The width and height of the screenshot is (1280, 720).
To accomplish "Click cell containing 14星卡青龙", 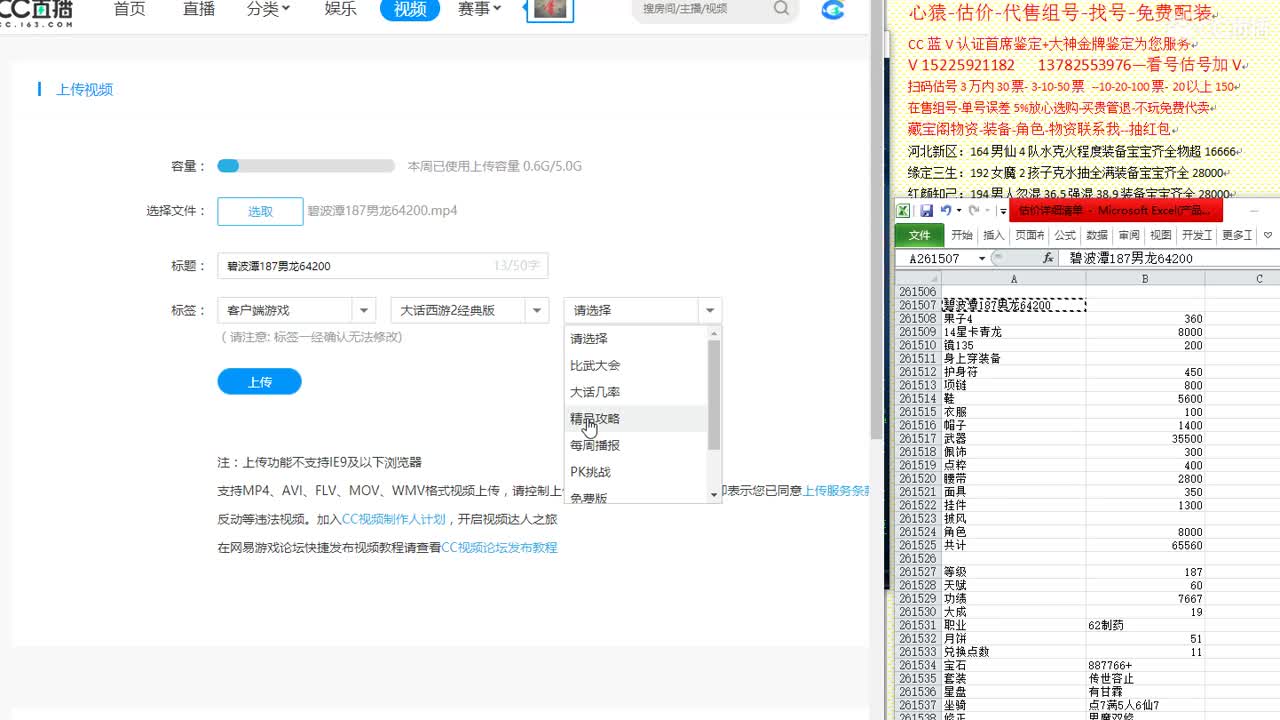I will coord(1013,332).
